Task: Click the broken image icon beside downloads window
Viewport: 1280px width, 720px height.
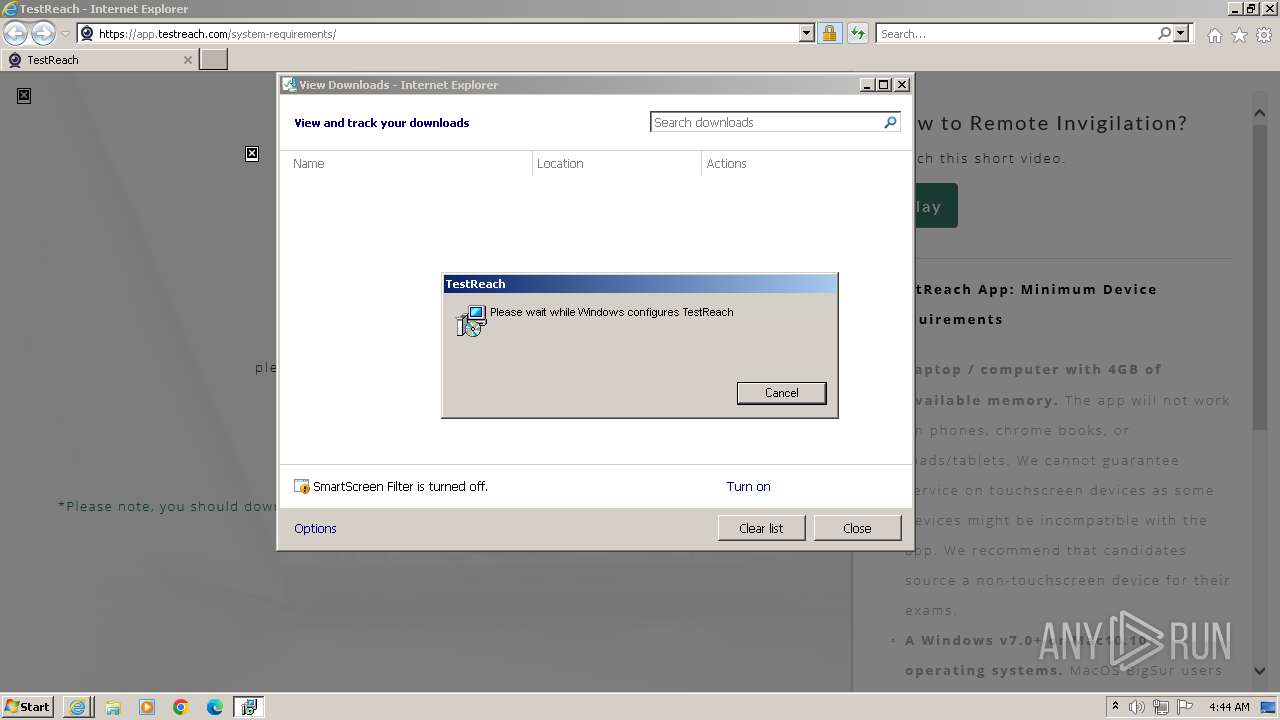Action: tap(252, 153)
